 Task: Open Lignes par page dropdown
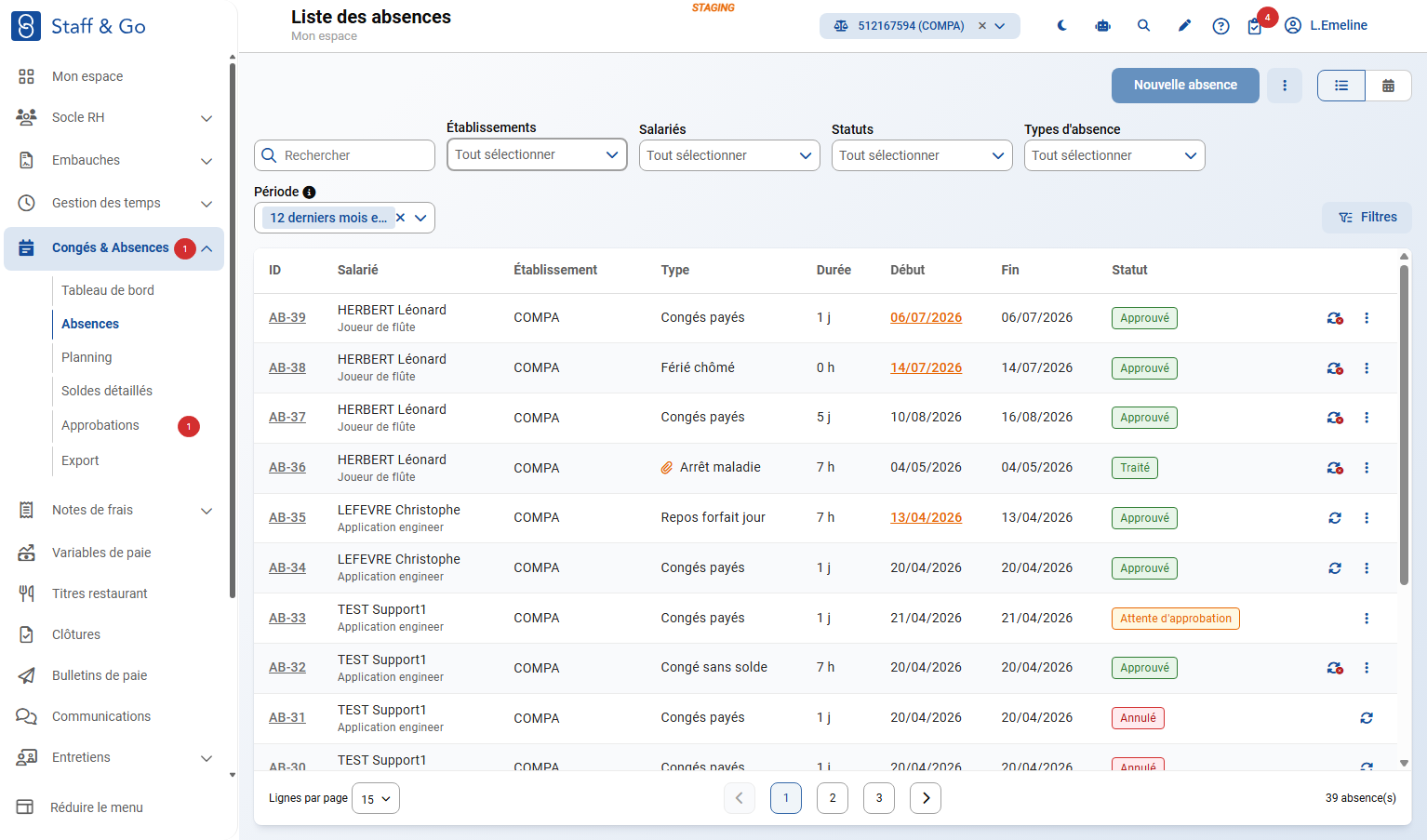[x=376, y=798]
